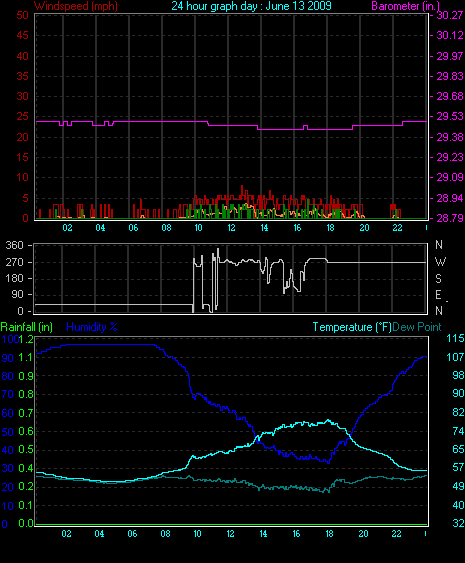Click the green 0.0 rainfall axis label
465x563 pixels.
(x=26, y=524)
